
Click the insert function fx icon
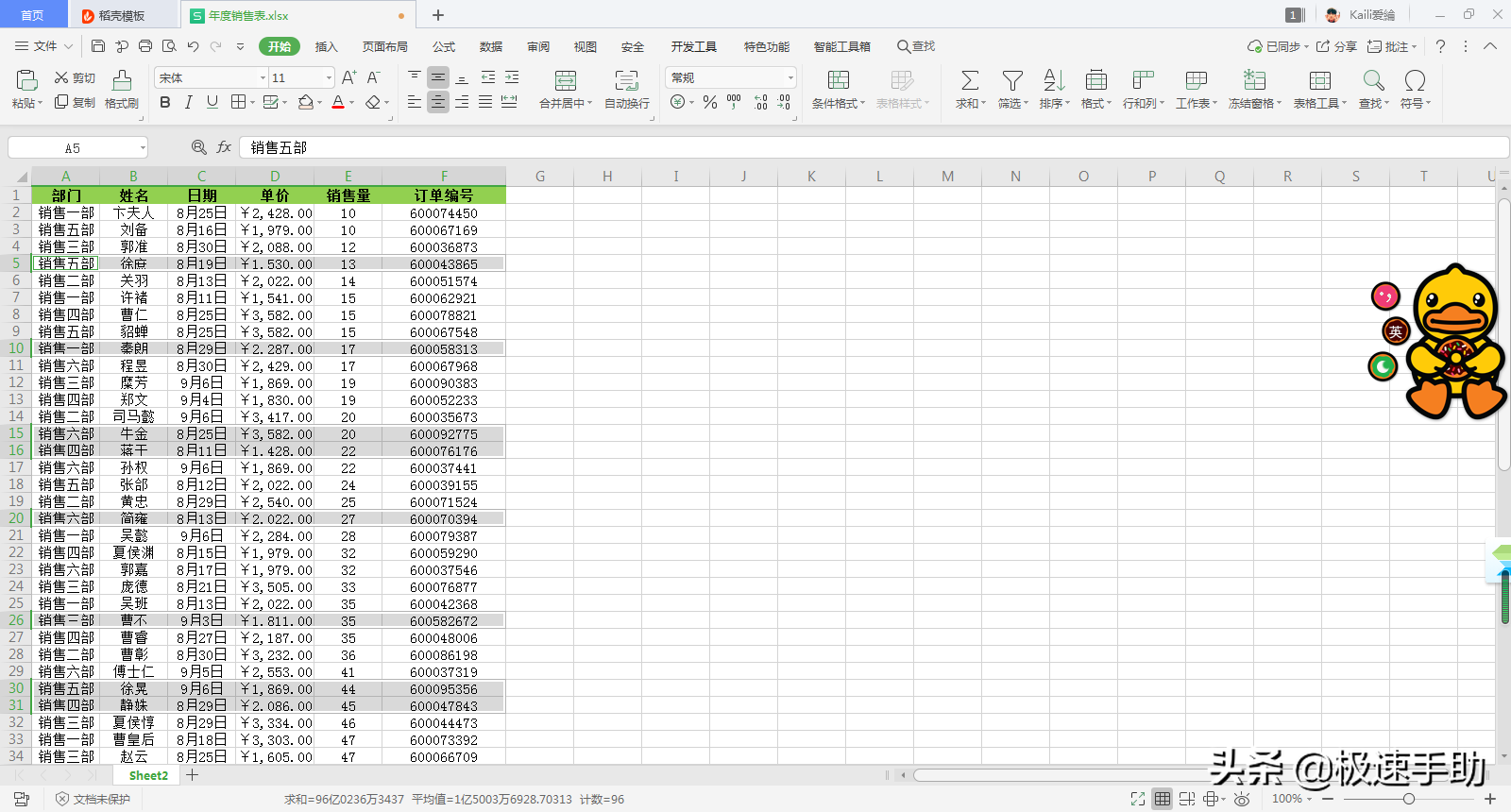pos(224,147)
